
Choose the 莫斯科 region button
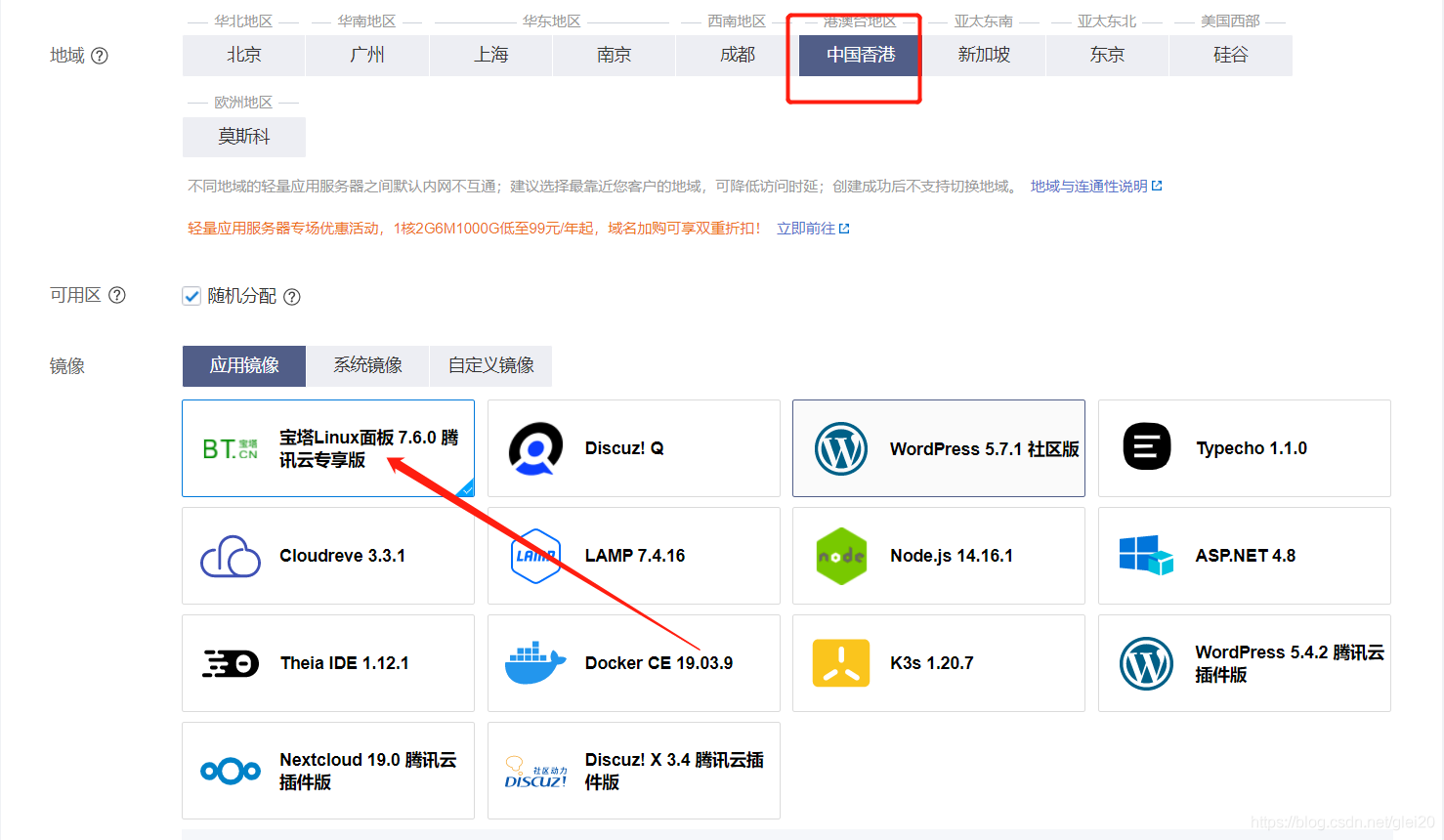click(x=243, y=137)
